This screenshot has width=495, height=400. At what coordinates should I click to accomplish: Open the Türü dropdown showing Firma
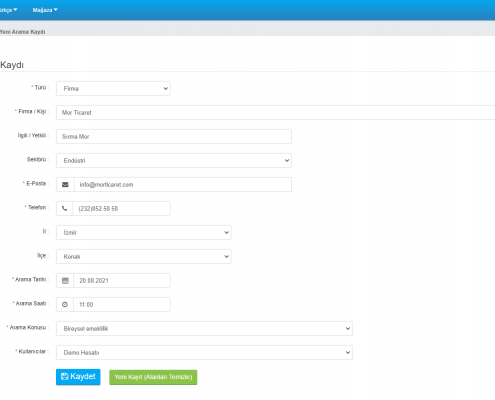pyautogui.click(x=113, y=89)
